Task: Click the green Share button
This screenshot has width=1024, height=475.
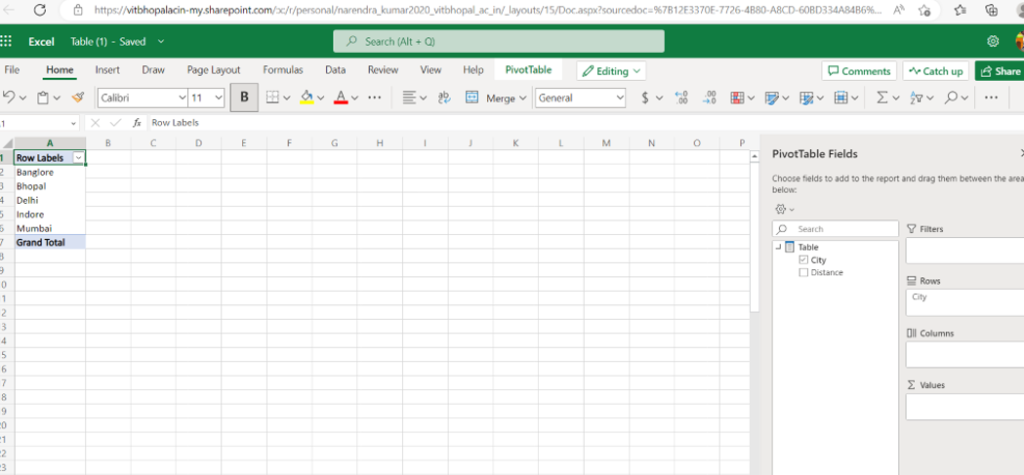Action: pos(1000,71)
